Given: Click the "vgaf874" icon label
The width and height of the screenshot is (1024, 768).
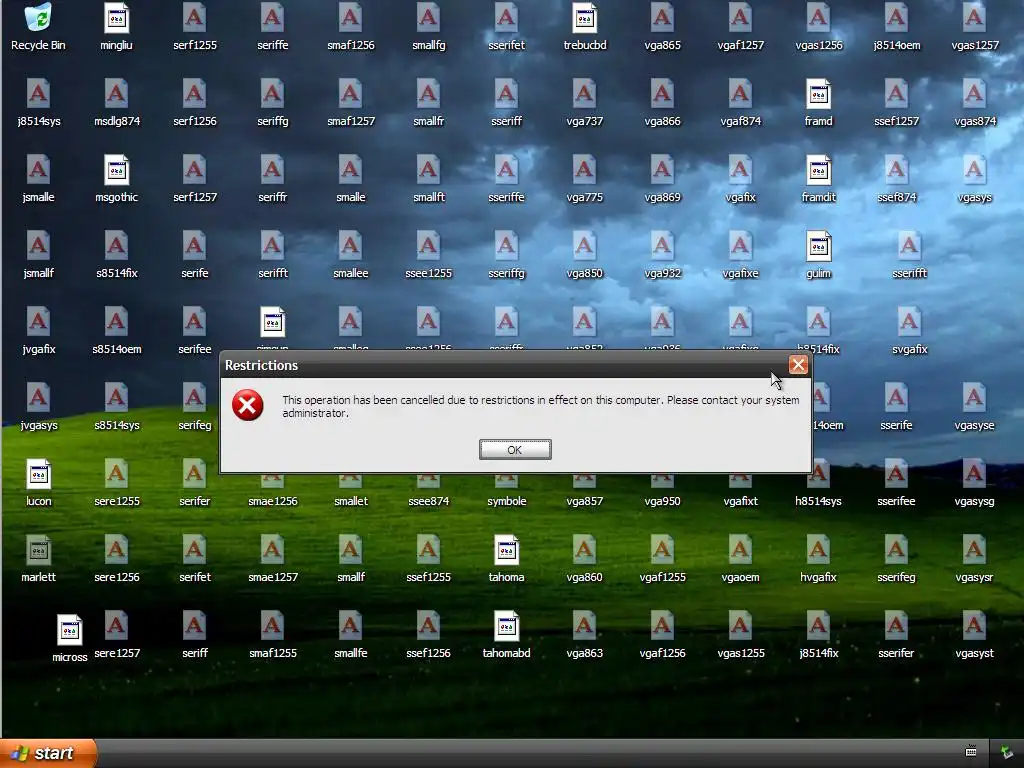Looking at the screenshot, I should pyautogui.click(x=740, y=121).
